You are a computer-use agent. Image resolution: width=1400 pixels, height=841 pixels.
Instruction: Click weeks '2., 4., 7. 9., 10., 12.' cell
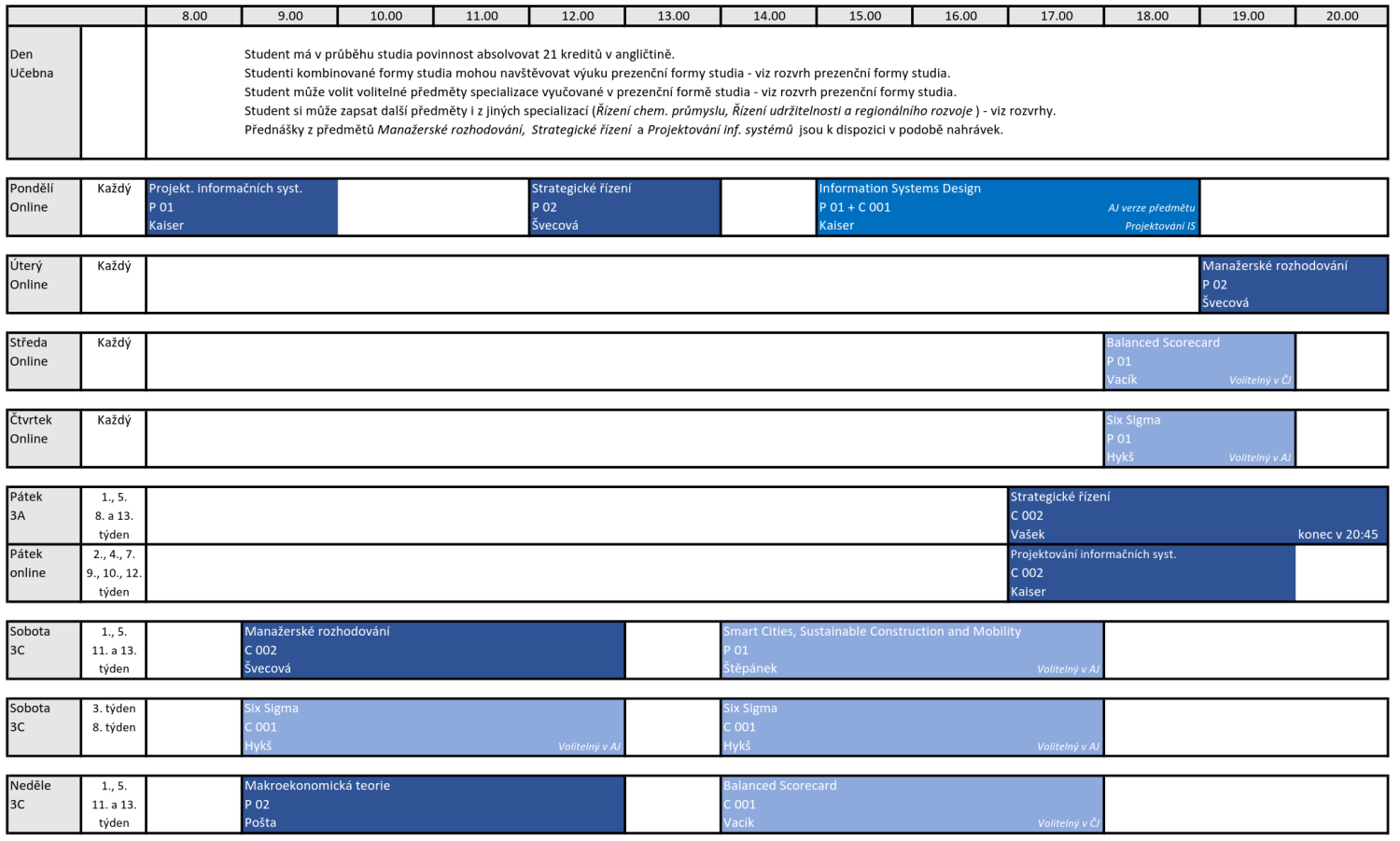click(114, 573)
